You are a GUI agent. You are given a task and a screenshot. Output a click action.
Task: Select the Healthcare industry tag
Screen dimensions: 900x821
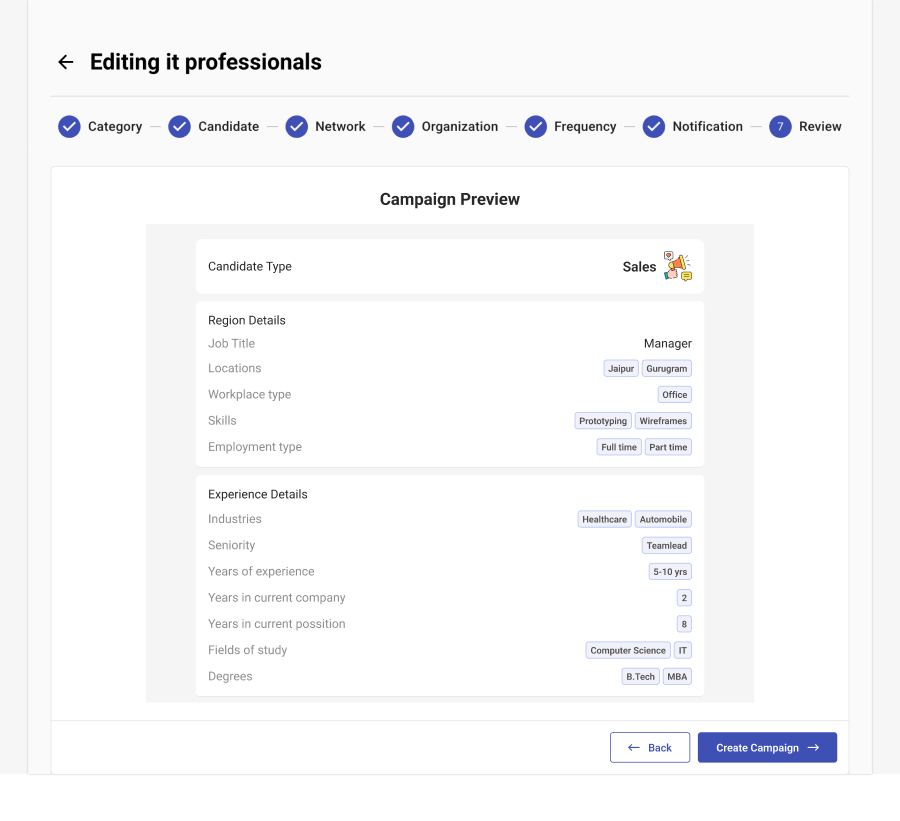[x=604, y=519]
